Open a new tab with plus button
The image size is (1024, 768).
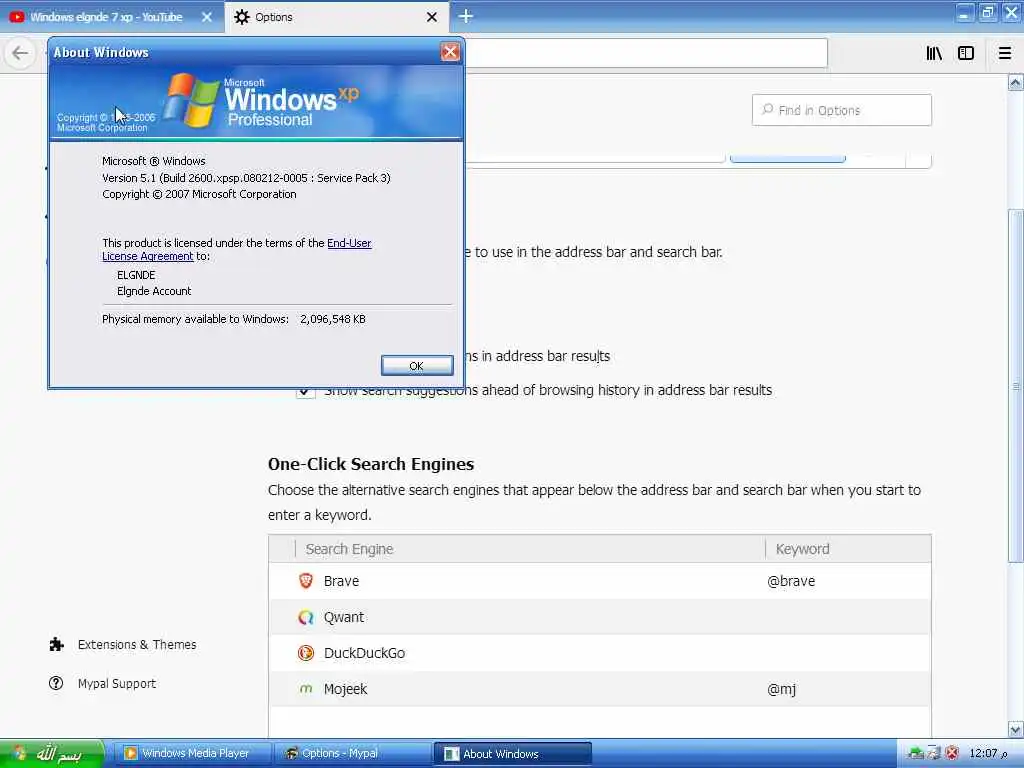(466, 16)
